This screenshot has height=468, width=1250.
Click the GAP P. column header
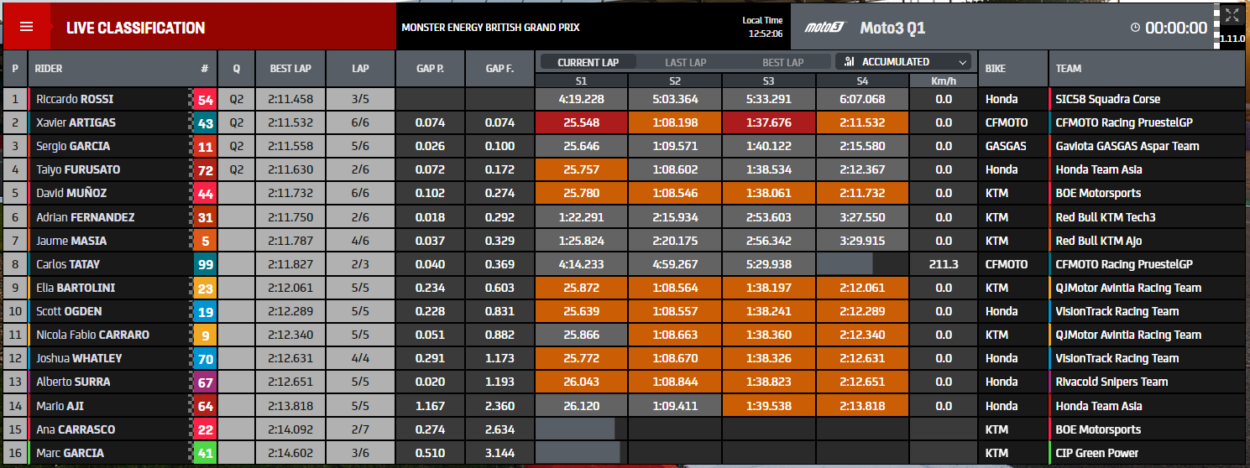click(x=430, y=69)
